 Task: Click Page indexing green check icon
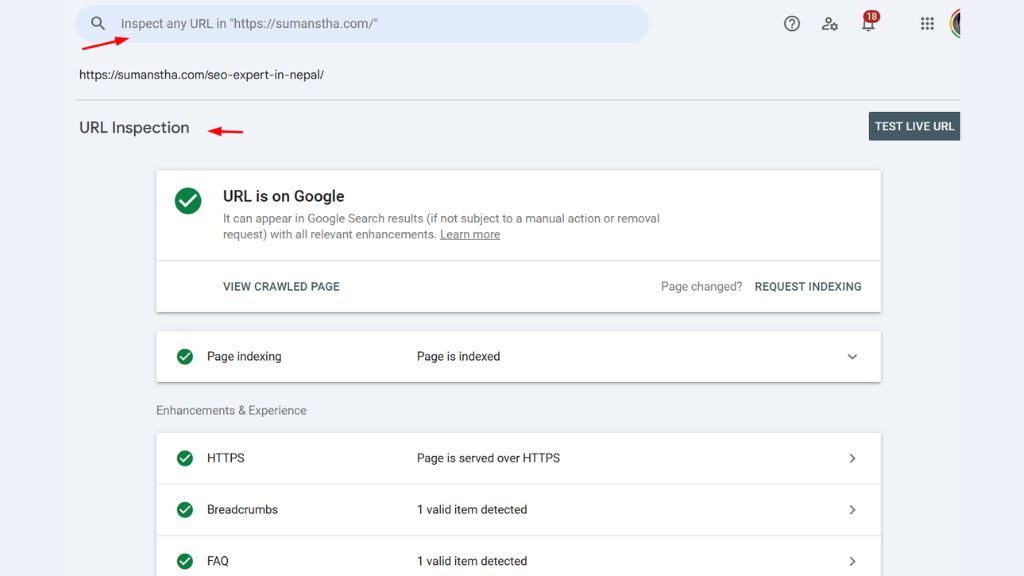[x=185, y=357]
